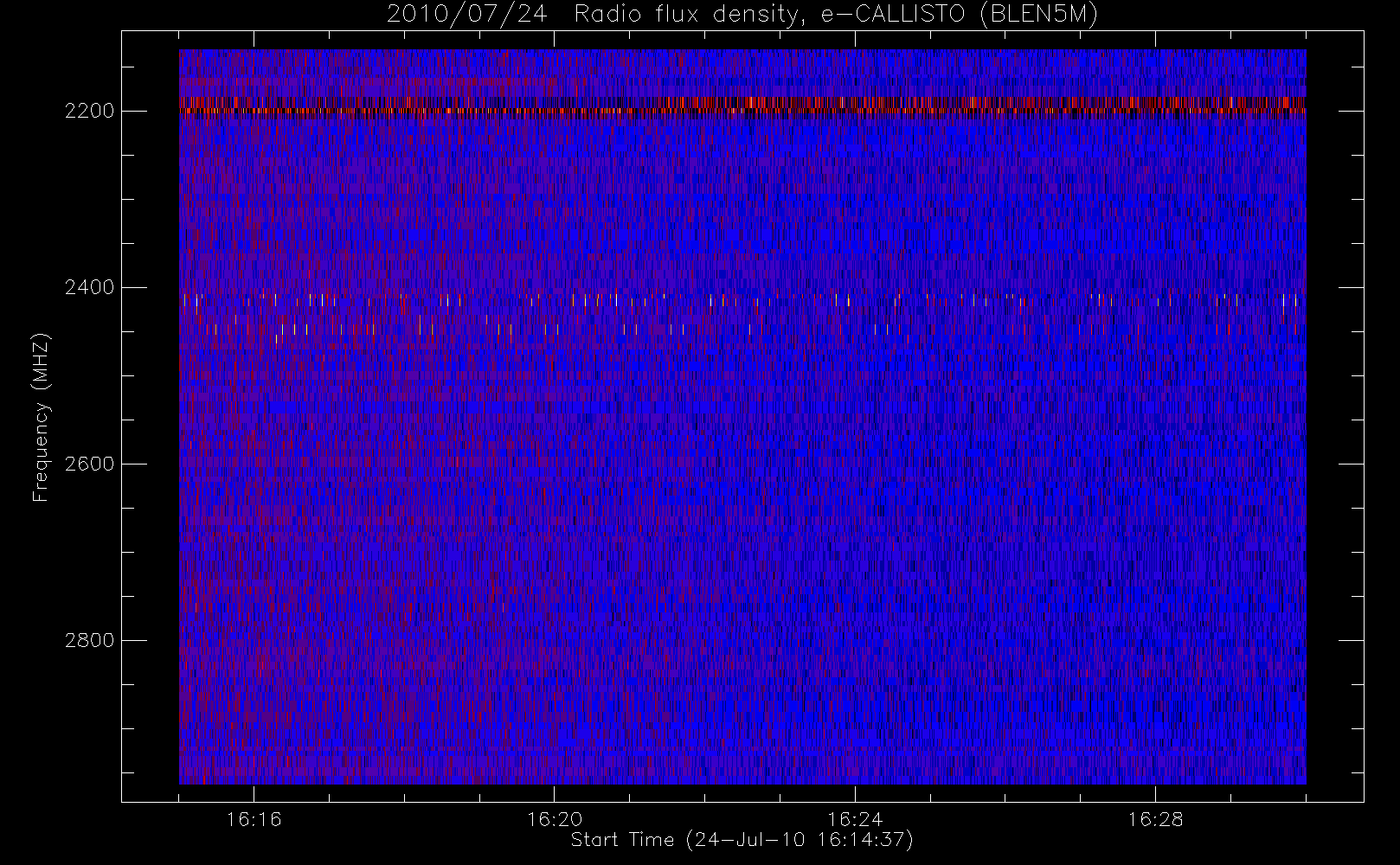Select the 2600 frequency tick label
1400x865 pixels.
click(90, 465)
